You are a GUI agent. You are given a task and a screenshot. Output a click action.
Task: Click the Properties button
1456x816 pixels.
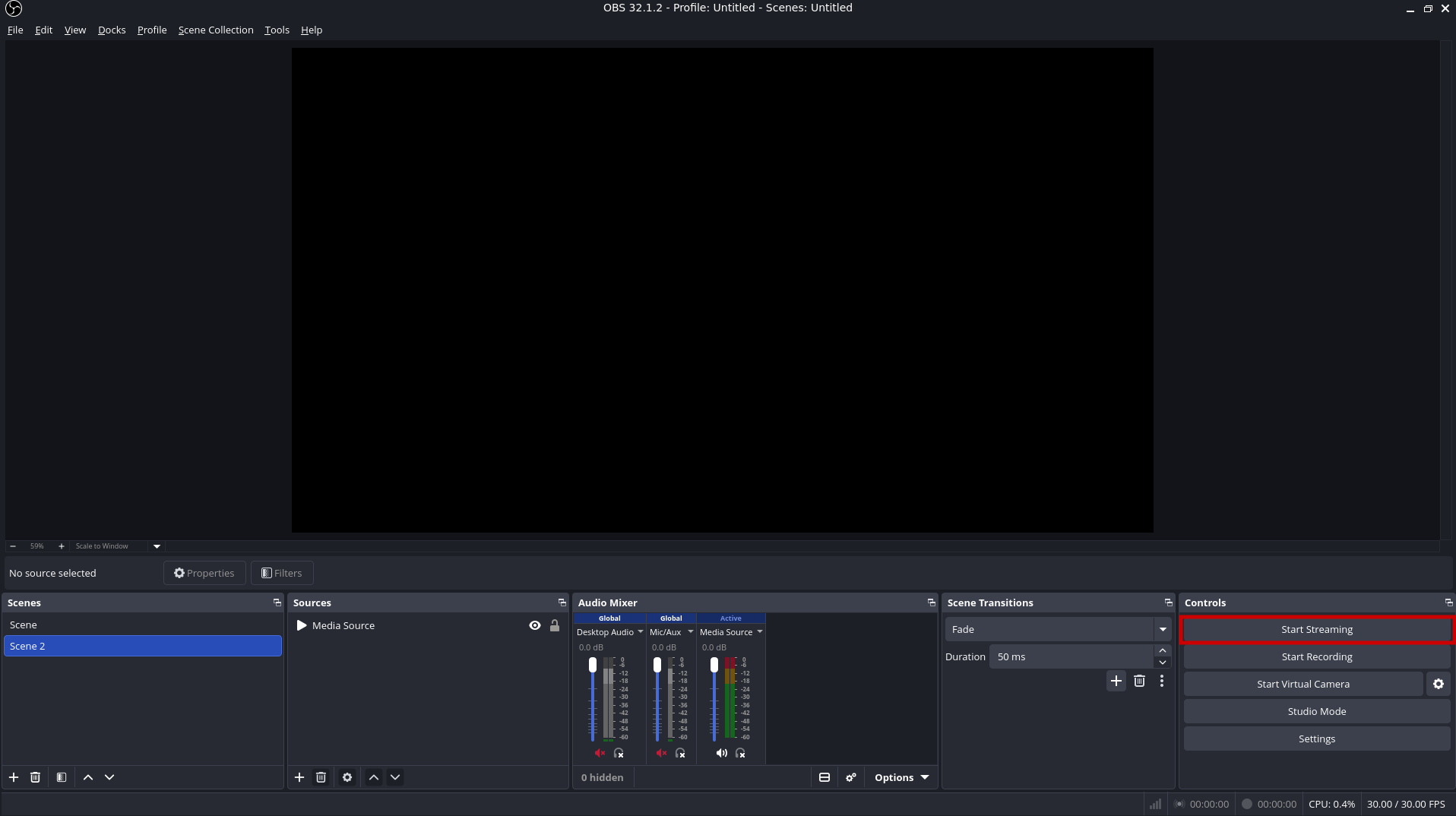click(204, 573)
